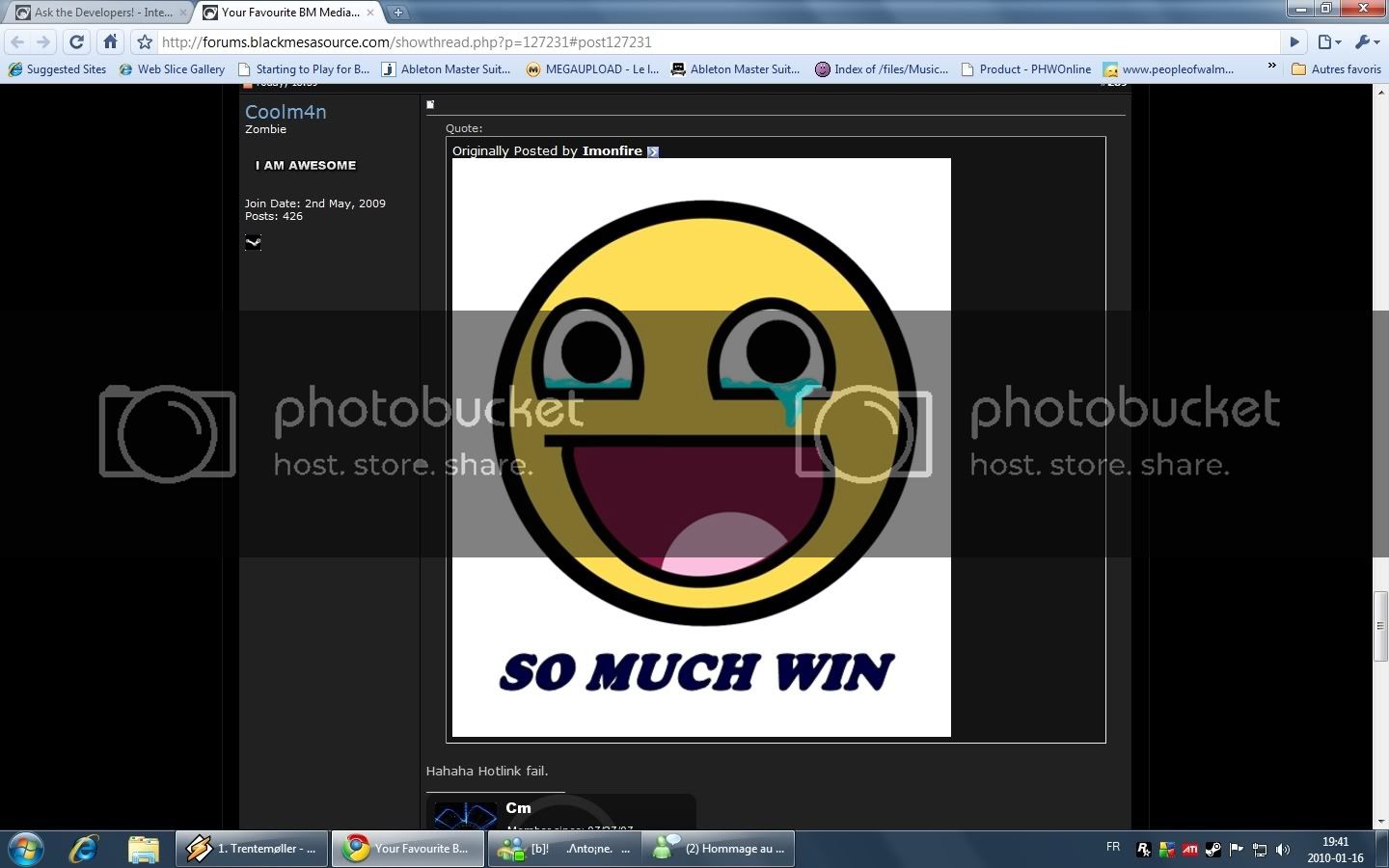Viewport: 1389px width, 868px height.
Task: Open the first Ableton Master Suit bookmark
Action: (x=447, y=69)
